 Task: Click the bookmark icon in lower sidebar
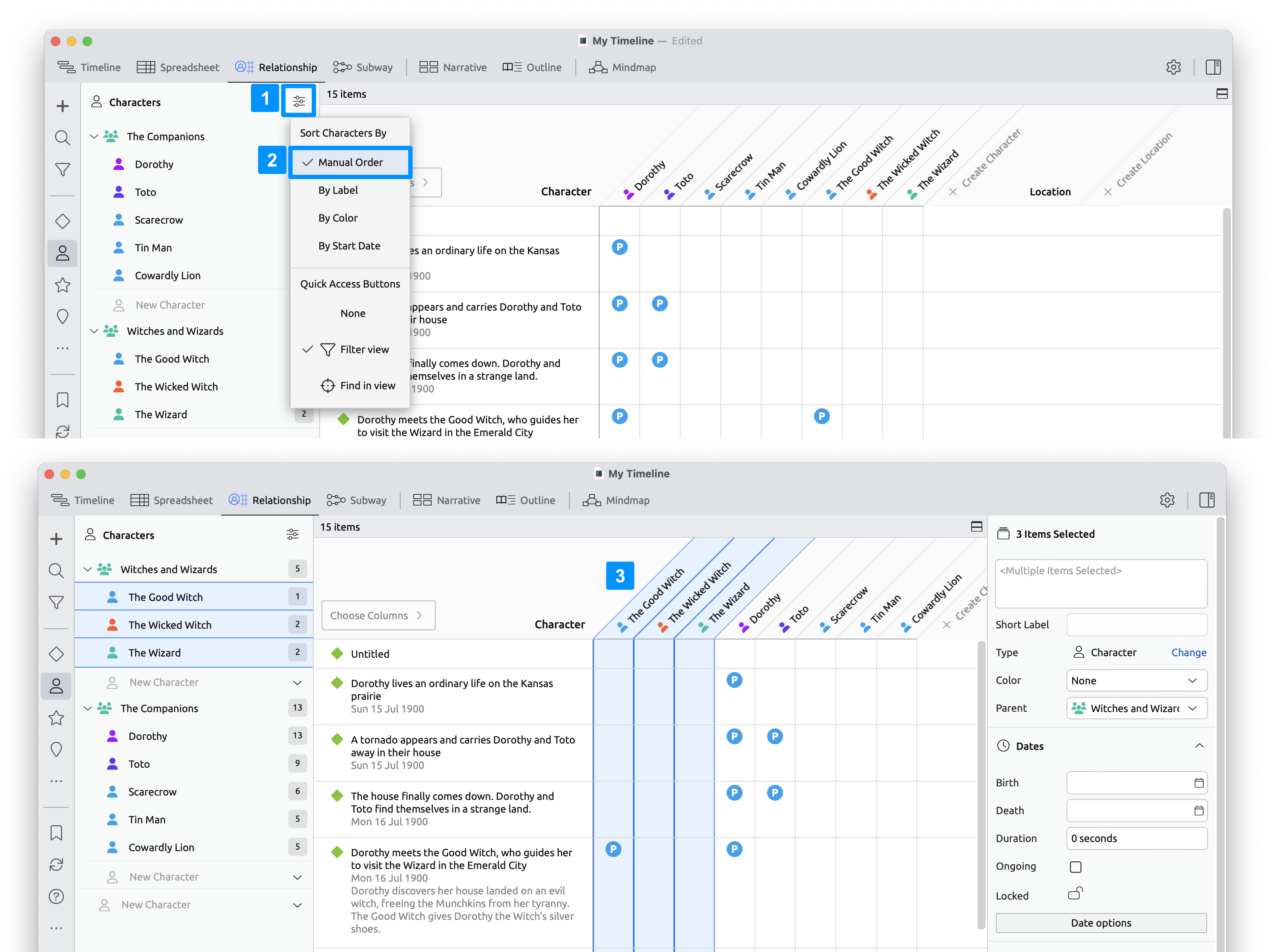tap(56, 833)
